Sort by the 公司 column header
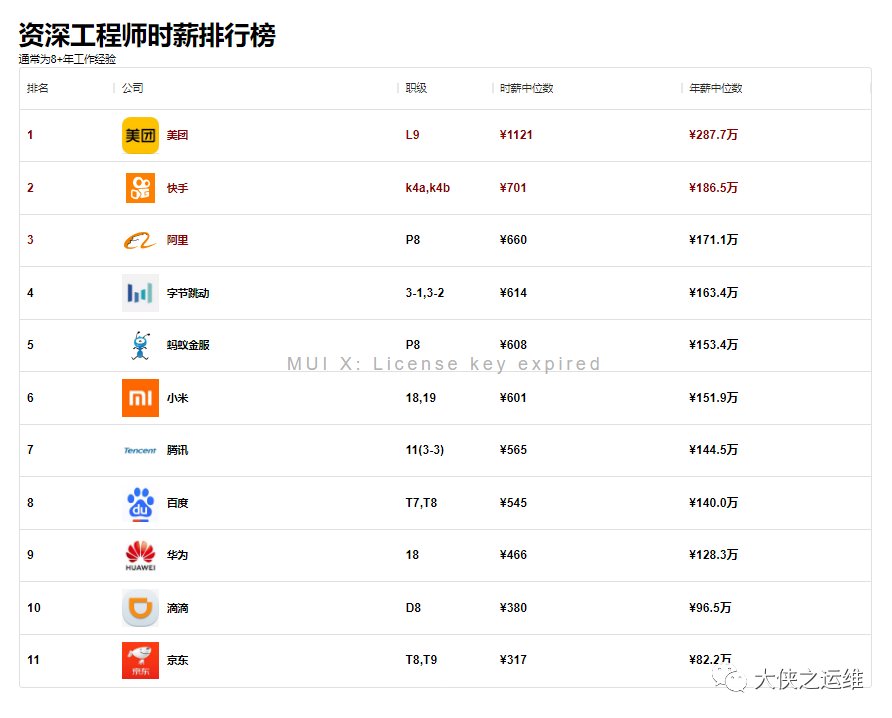The width and height of the screenshot is (892, 718). tap(132, 88)
